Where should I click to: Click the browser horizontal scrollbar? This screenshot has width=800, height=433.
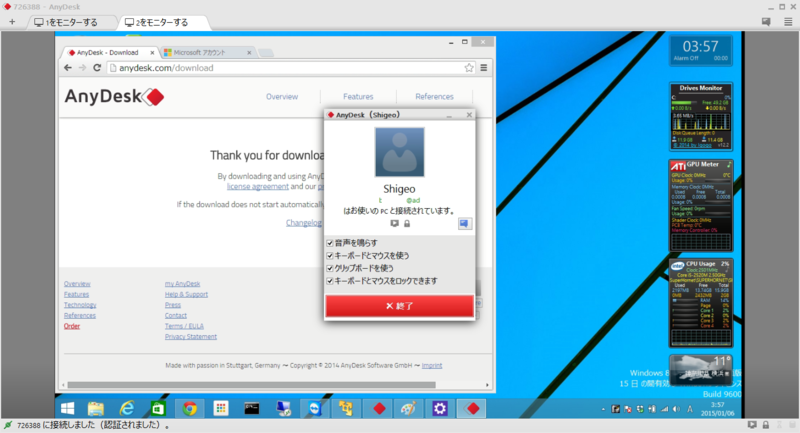pyautogui.click(x=252, y=385)
